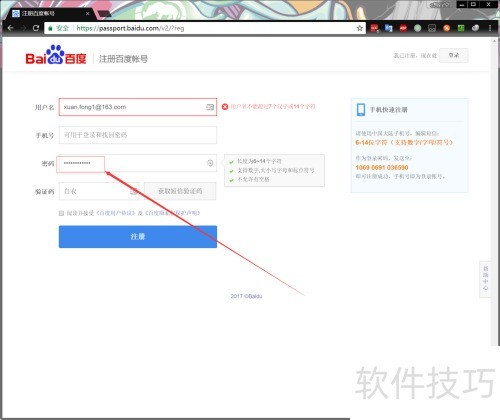This screenshot has height=420, width=500.
Task: Click the verification code input field
Action: (99, 191)
